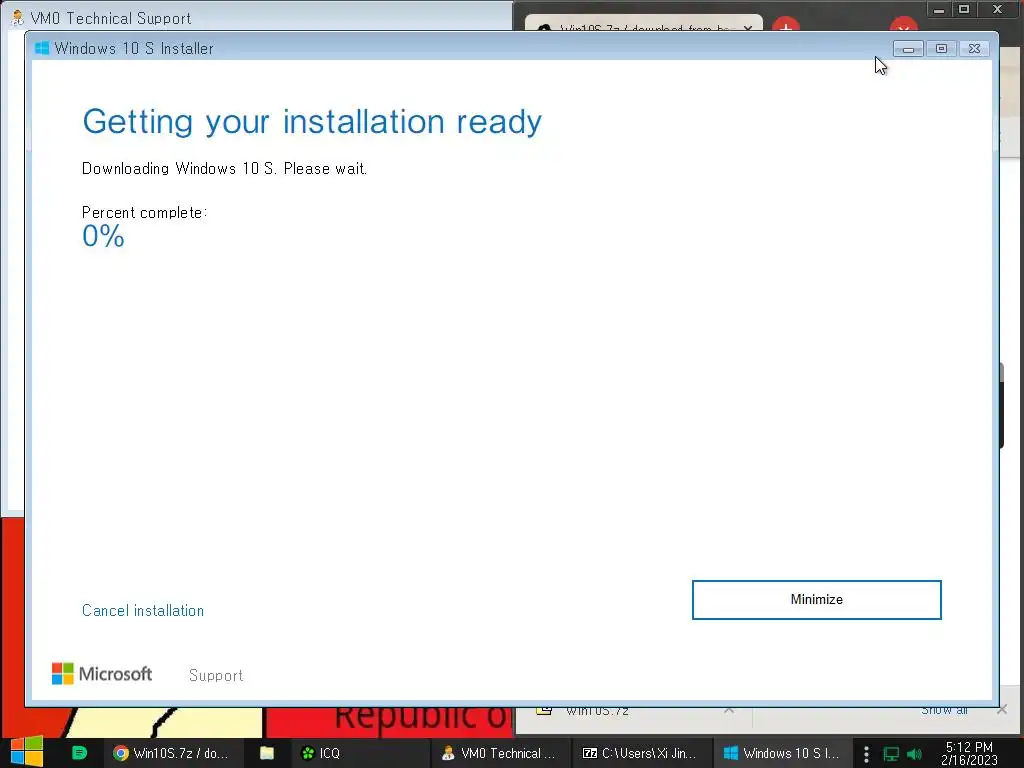Switch to VM0 Technical Support taskbar item
The image size is (1024, 768).
pyautogui.click(x=500, y=753)
